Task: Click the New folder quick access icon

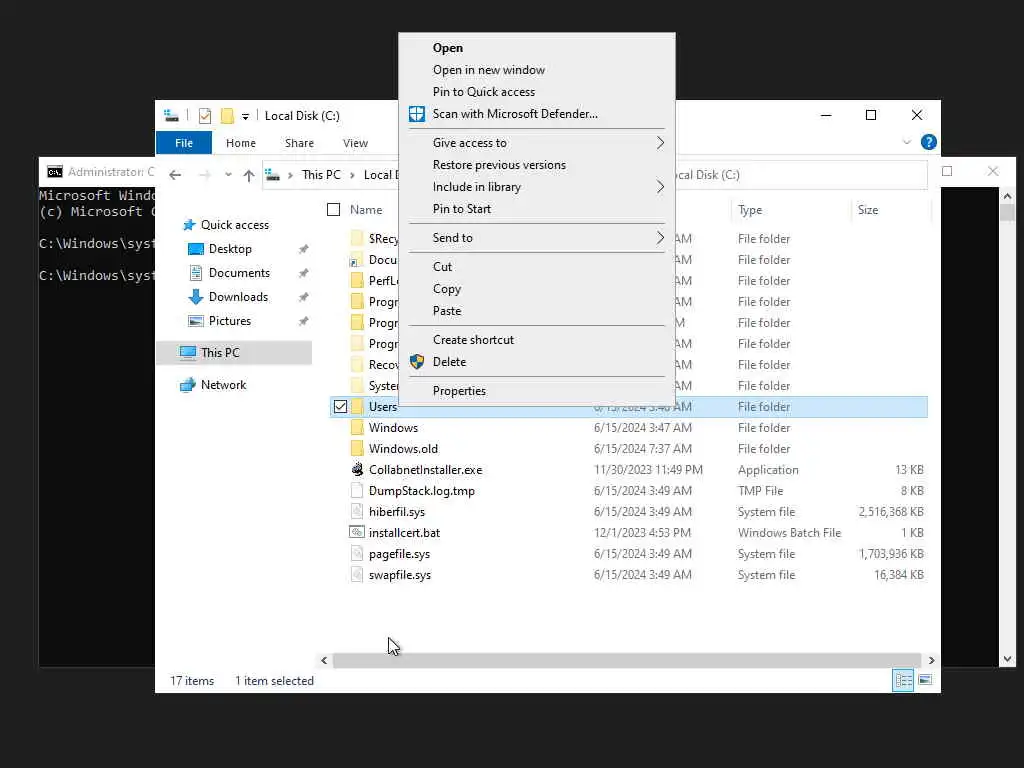Action: (227, 116)
